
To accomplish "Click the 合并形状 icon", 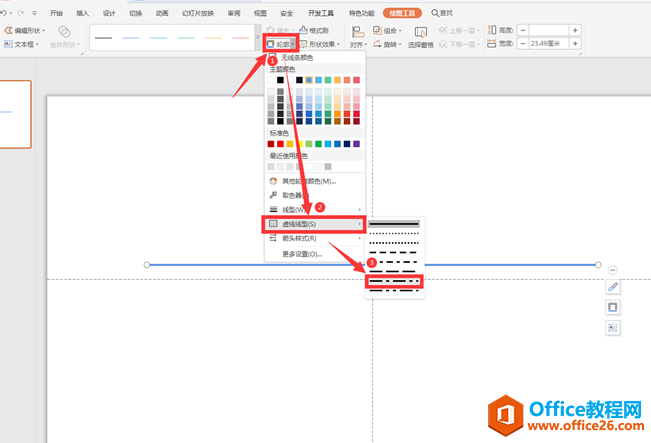I will point(64,32).
